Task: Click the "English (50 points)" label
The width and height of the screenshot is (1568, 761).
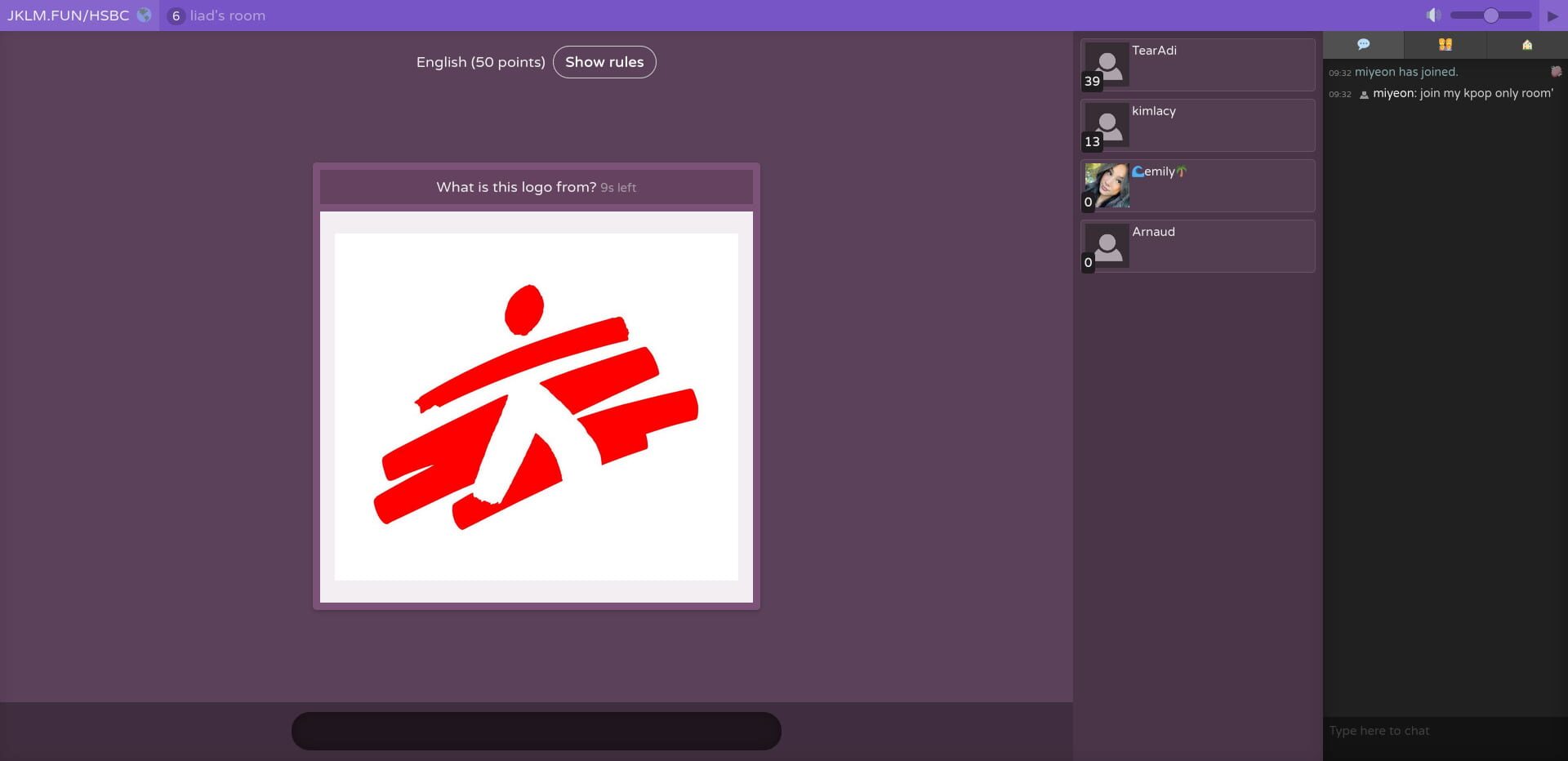Action: coord(480,62)
